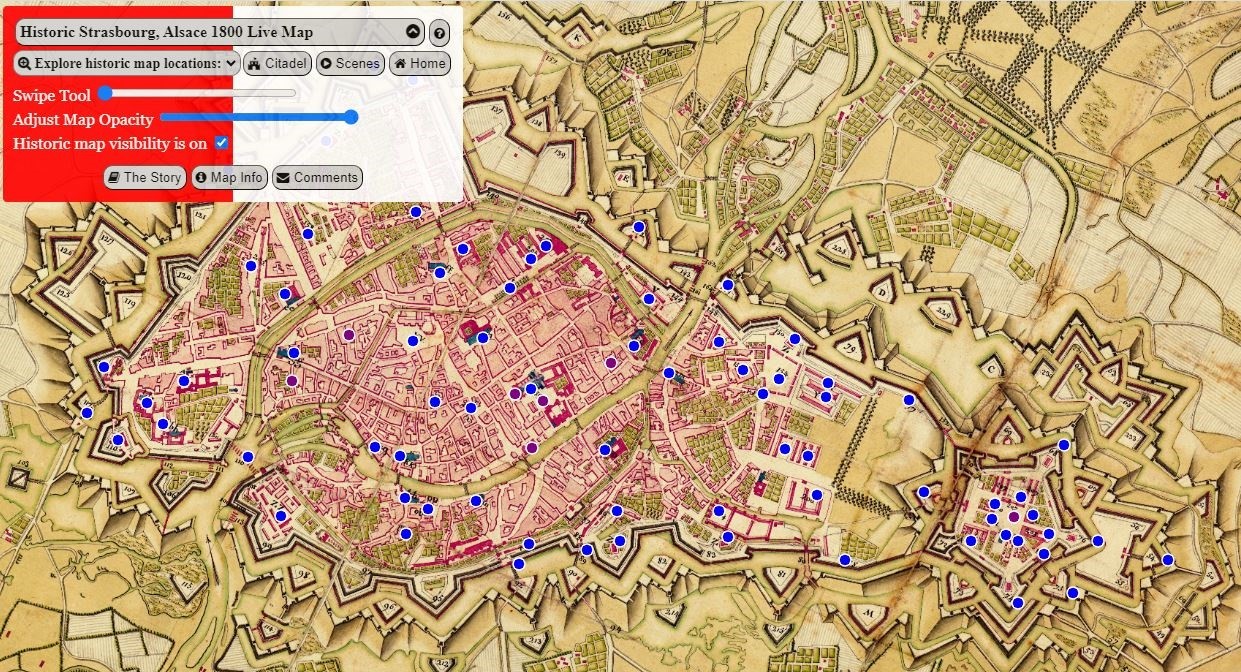Show Map Info
Screen dimensions: 1241x672
pos(229,177)
